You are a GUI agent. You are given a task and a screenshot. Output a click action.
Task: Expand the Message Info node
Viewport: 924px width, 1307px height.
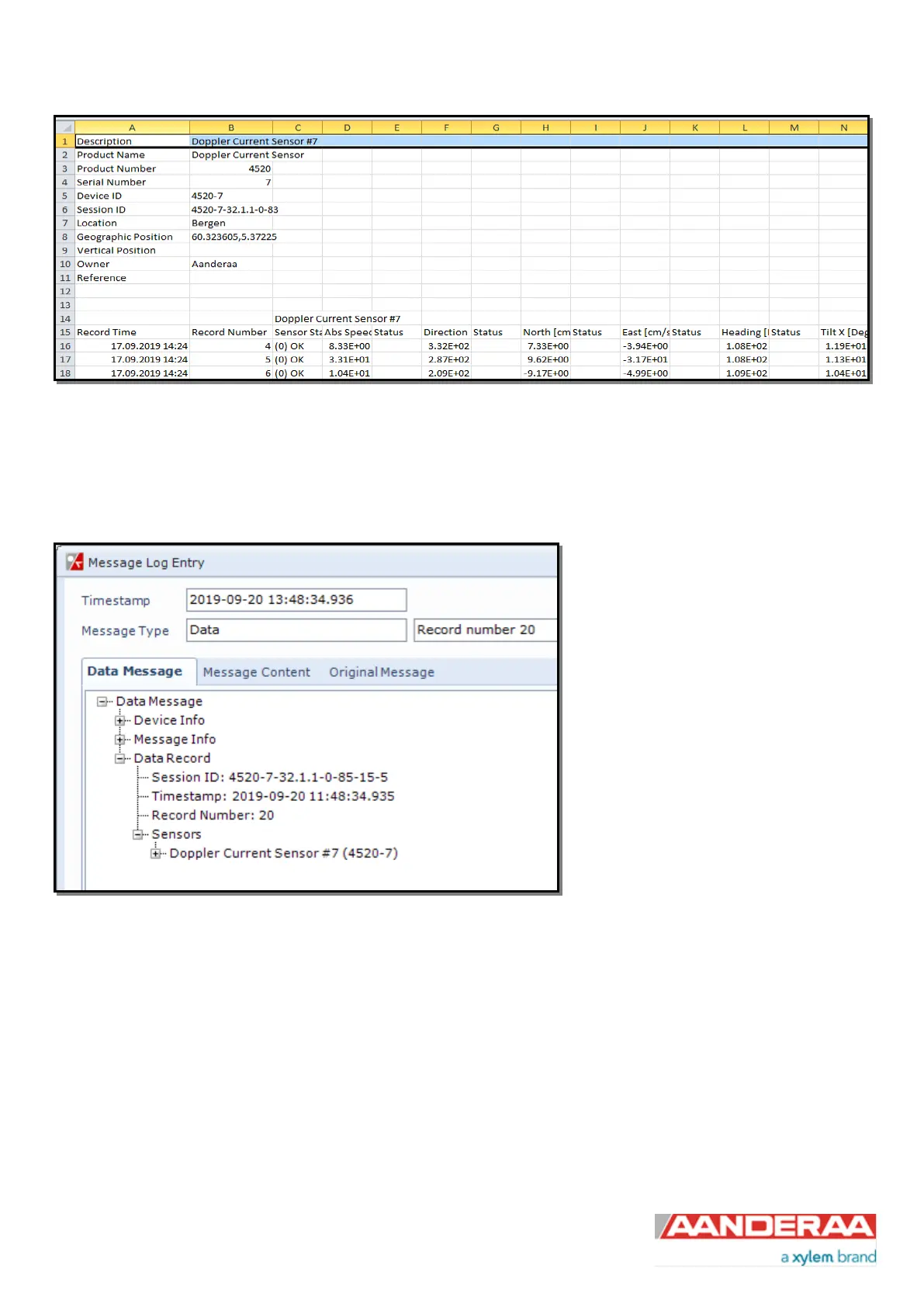(119, 740)
